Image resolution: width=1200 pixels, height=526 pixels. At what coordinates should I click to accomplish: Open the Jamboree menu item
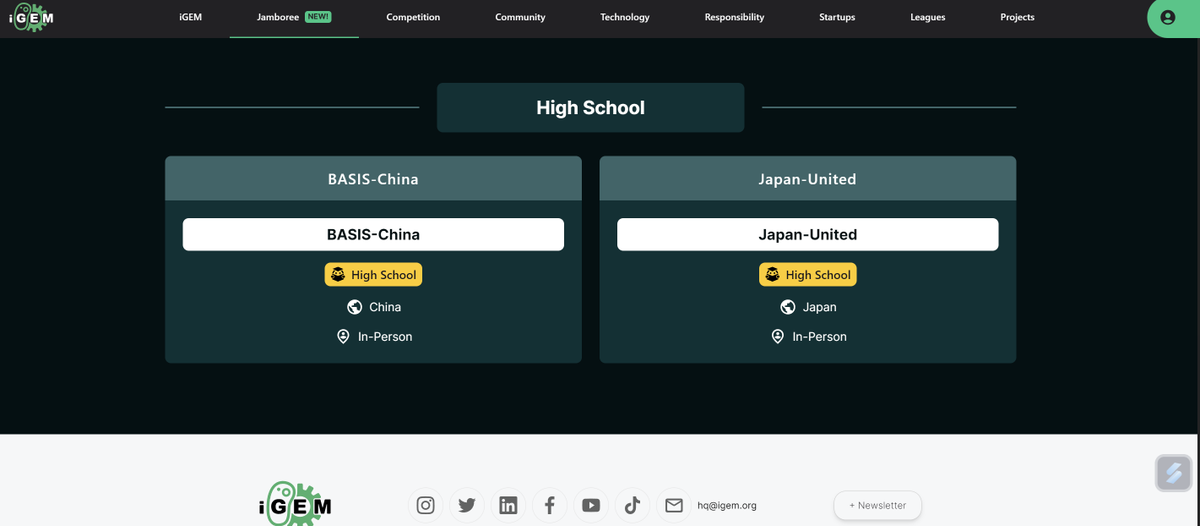click(278, 17)
